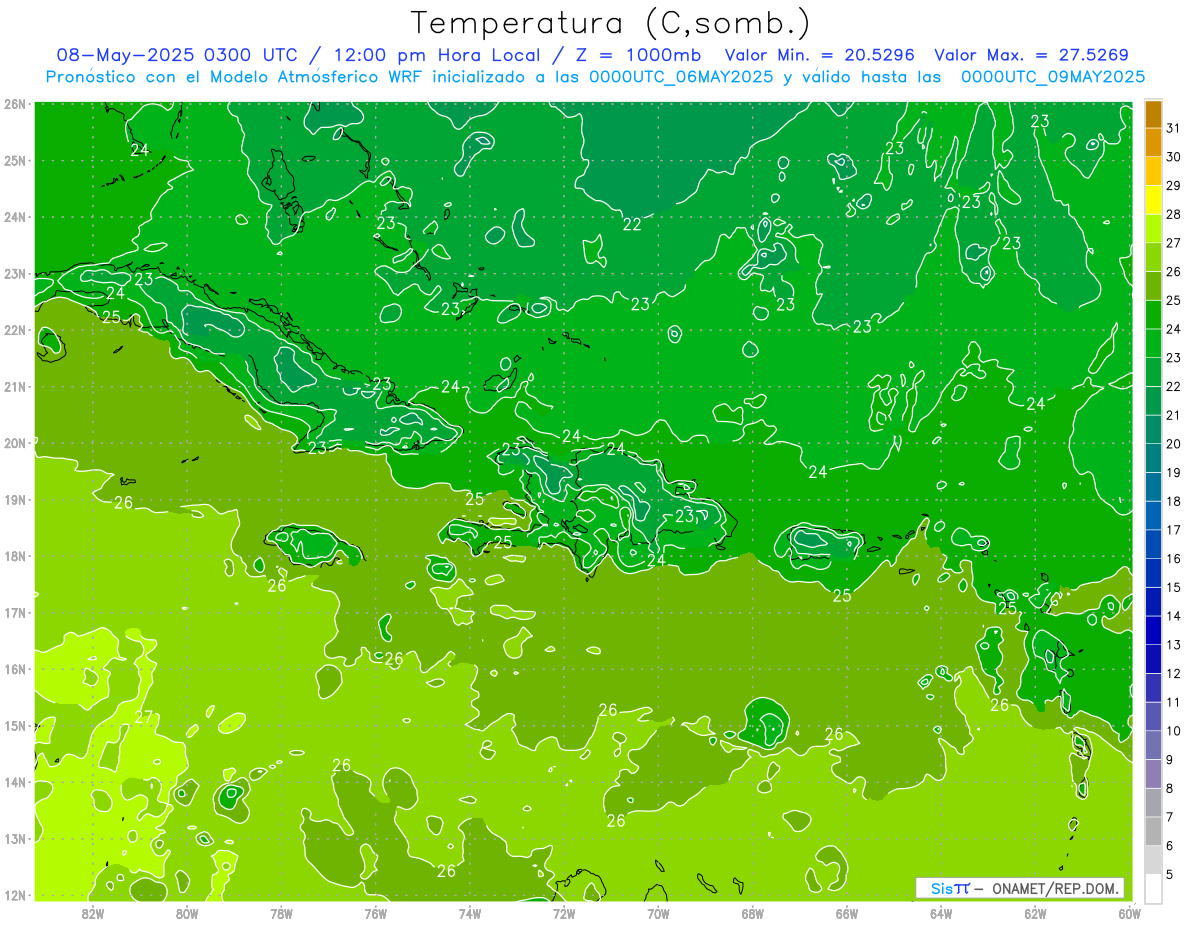Click the "76W" longitude axis label
This screenshot has height=927, width=1200.
(376, 913)
